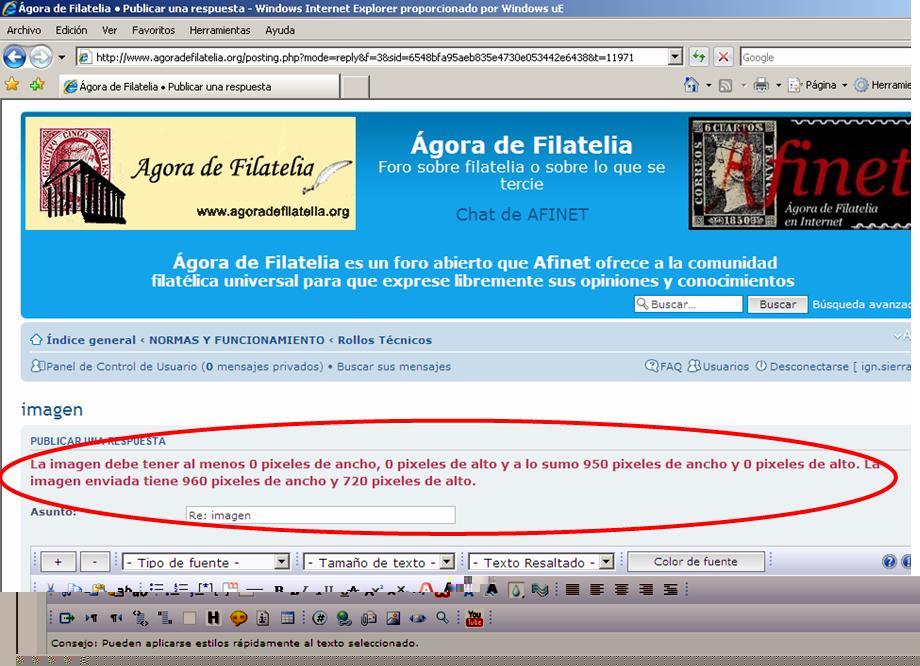Click the green exit arrow icon in editor
The height and width of the screenshot is (666, 920).
pos(67,618)
